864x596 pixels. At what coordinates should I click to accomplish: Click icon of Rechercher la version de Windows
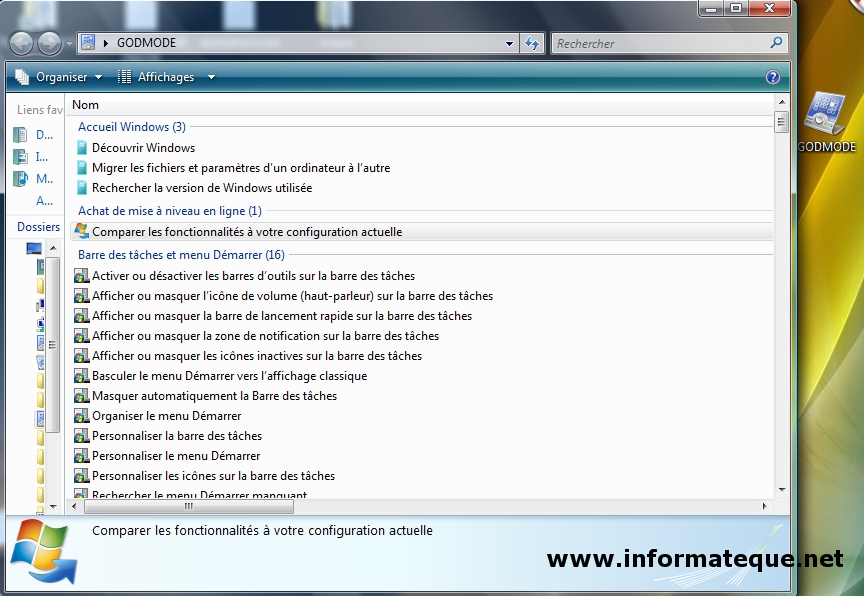pos(82,188)
